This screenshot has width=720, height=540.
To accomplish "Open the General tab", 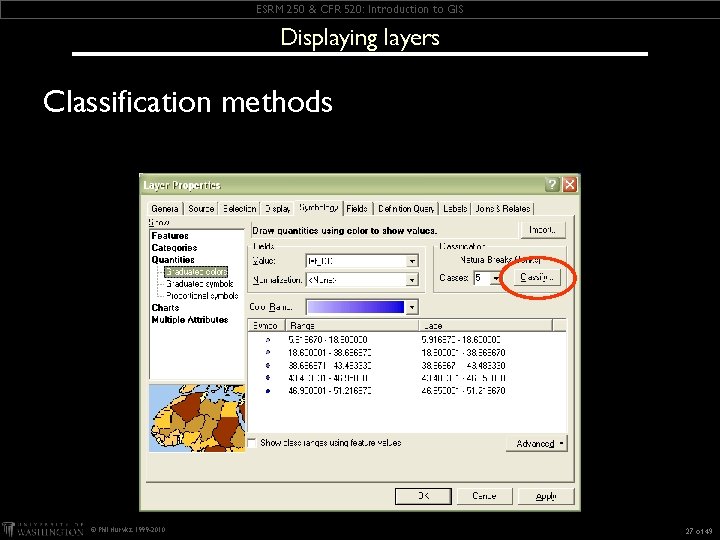I will pos(165,209).
